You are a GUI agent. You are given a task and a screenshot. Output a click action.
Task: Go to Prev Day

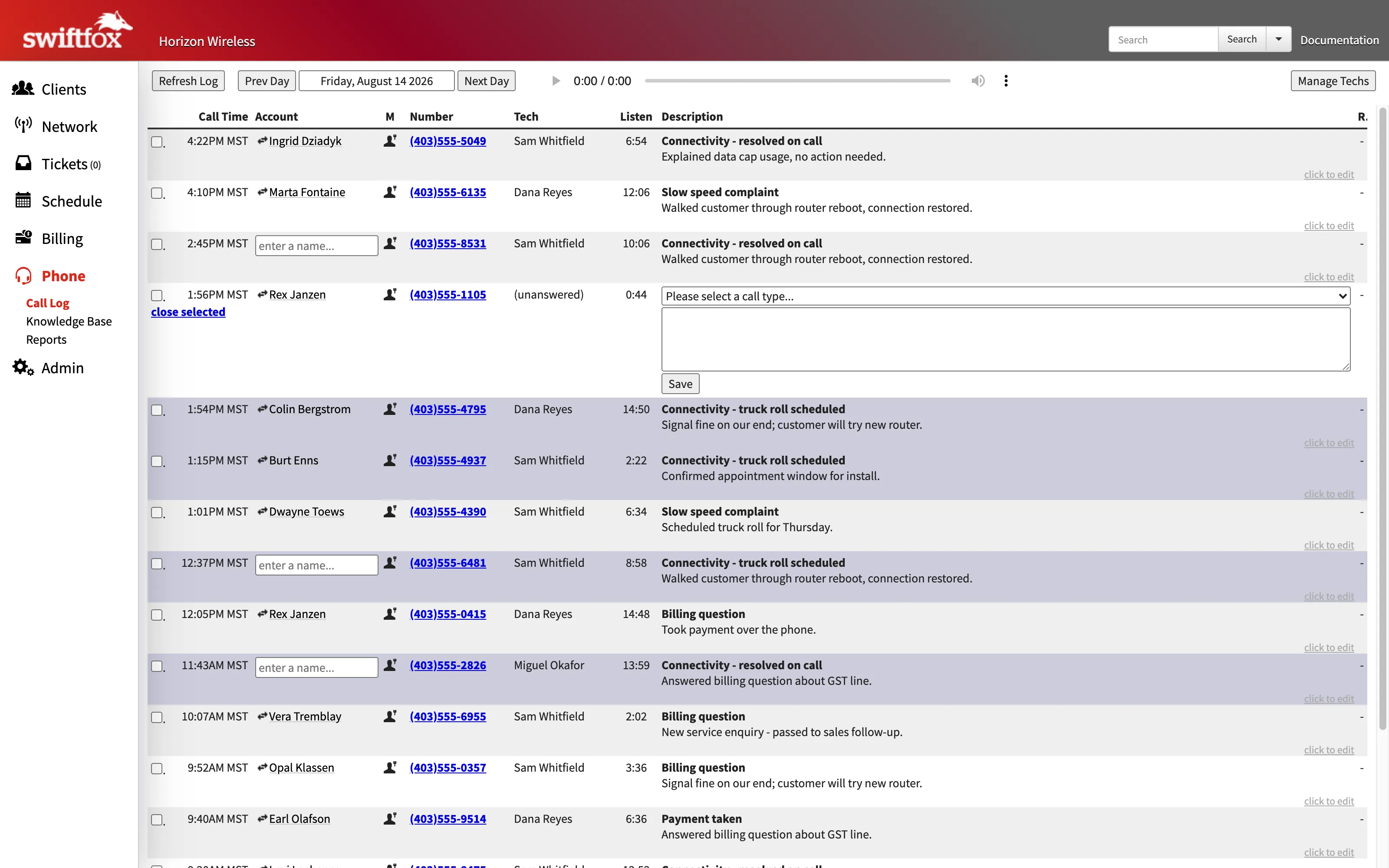pos(267,81)
